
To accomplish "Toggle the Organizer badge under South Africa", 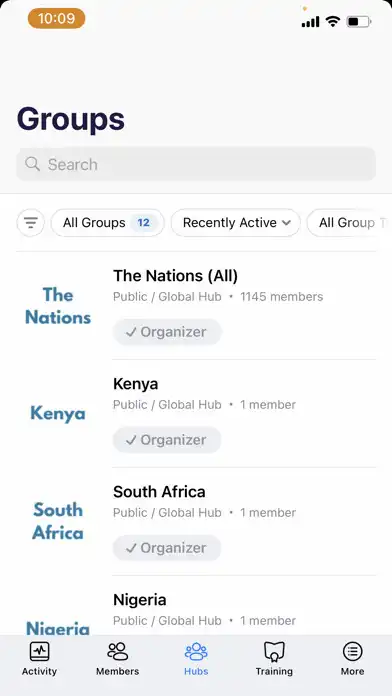I will pos(167,548).
